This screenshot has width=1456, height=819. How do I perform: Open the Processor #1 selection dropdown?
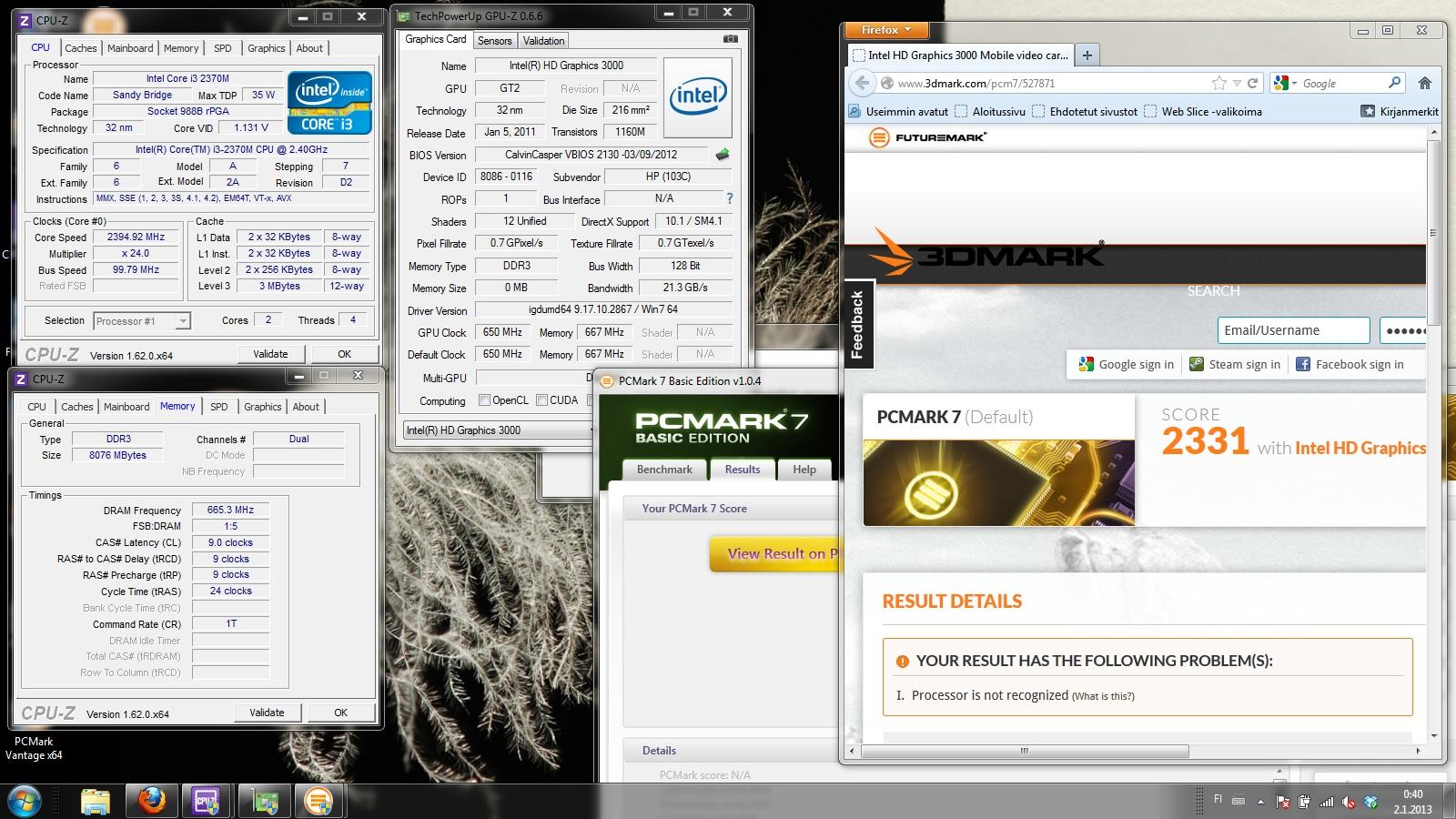pyautogui.click(x=141, y=320)
